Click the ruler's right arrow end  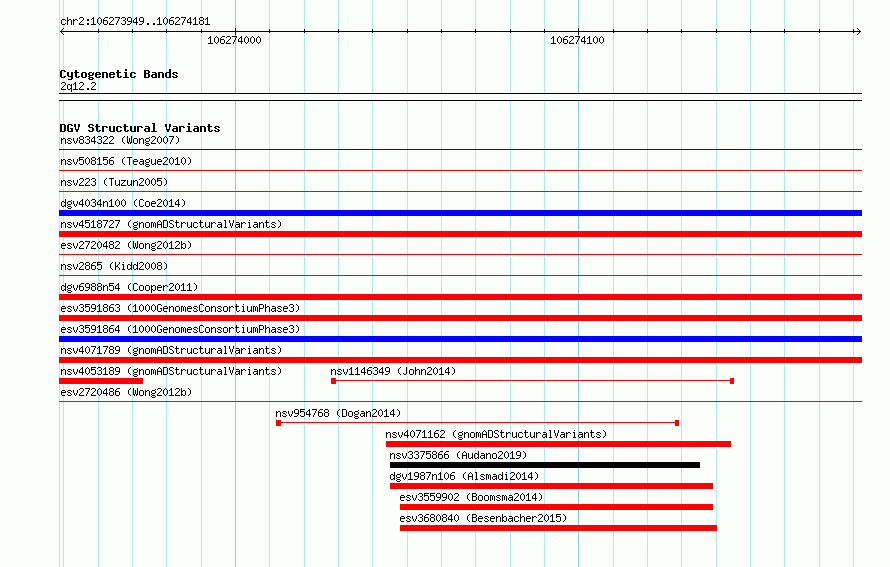(858, 31)
